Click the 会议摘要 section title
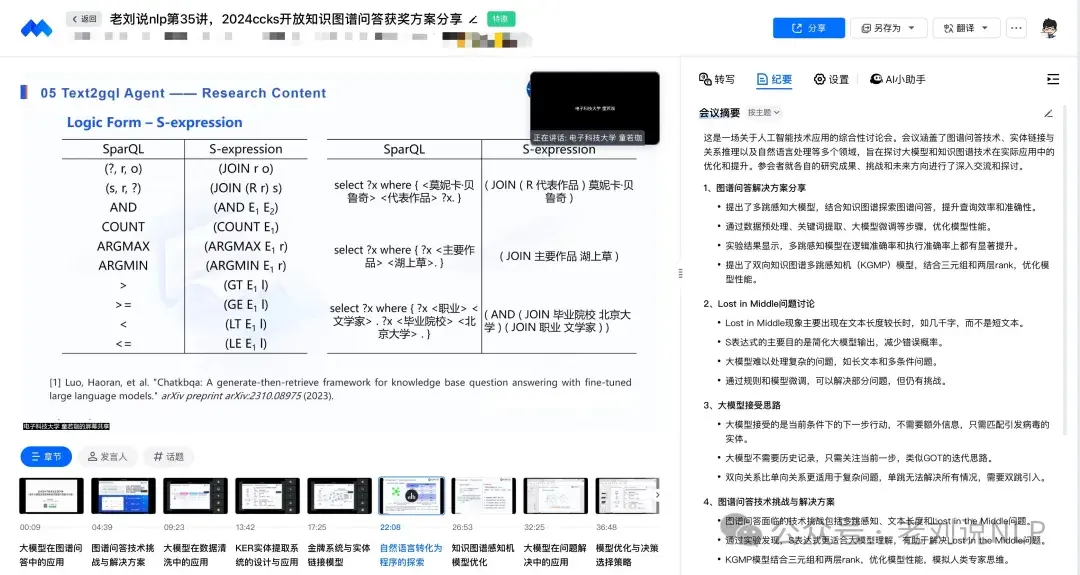1080x575 pixels. [x=719, y=112]
